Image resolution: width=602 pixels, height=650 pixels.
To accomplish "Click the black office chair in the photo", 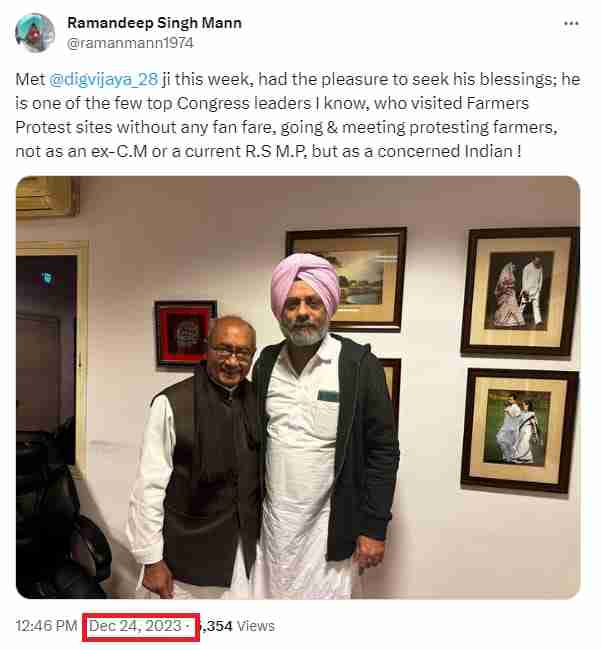I will point(60,518).
